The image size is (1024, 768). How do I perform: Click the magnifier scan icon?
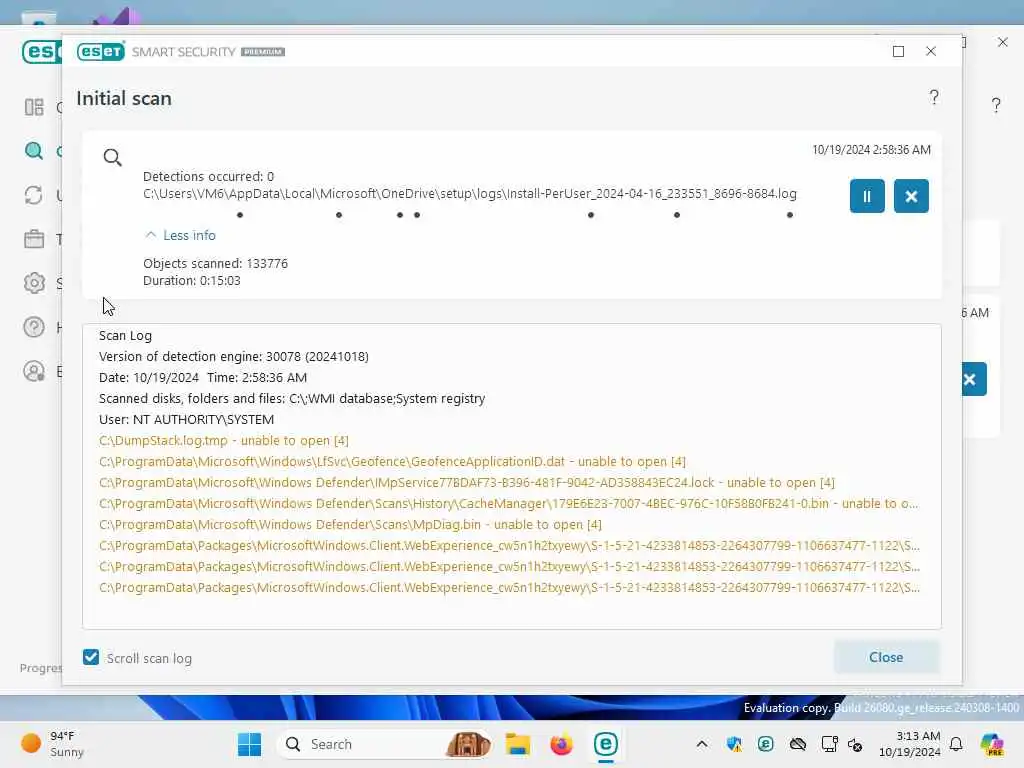click(x=112, y=157)
